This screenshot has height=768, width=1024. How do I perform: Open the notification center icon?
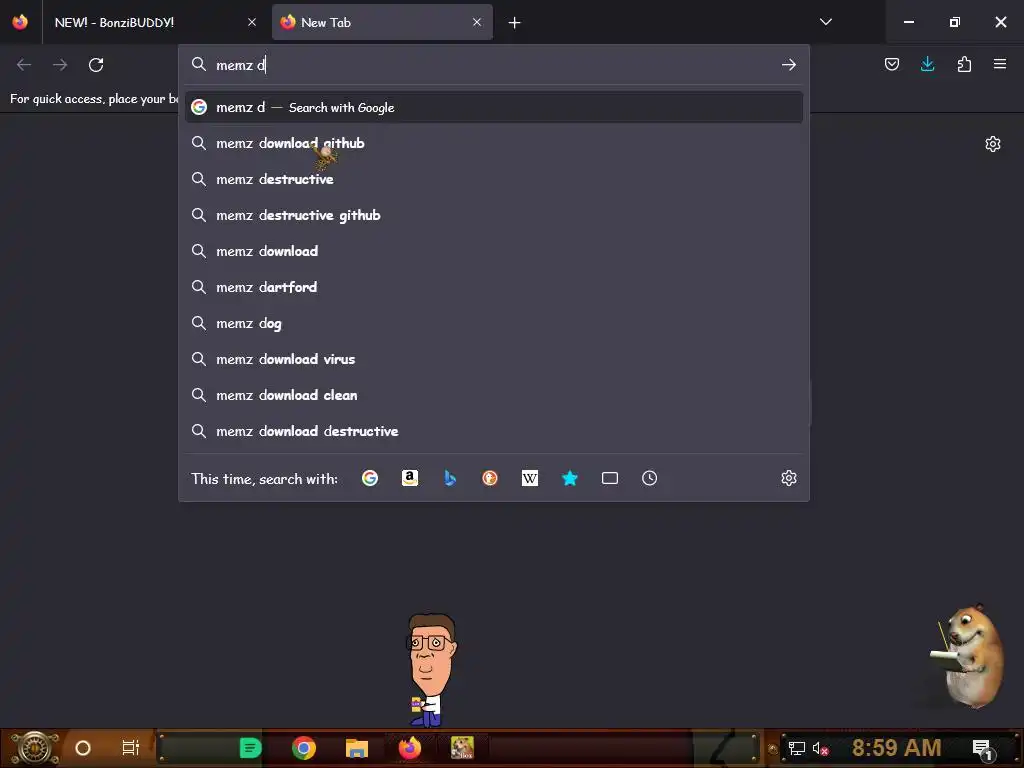(982, 748)
